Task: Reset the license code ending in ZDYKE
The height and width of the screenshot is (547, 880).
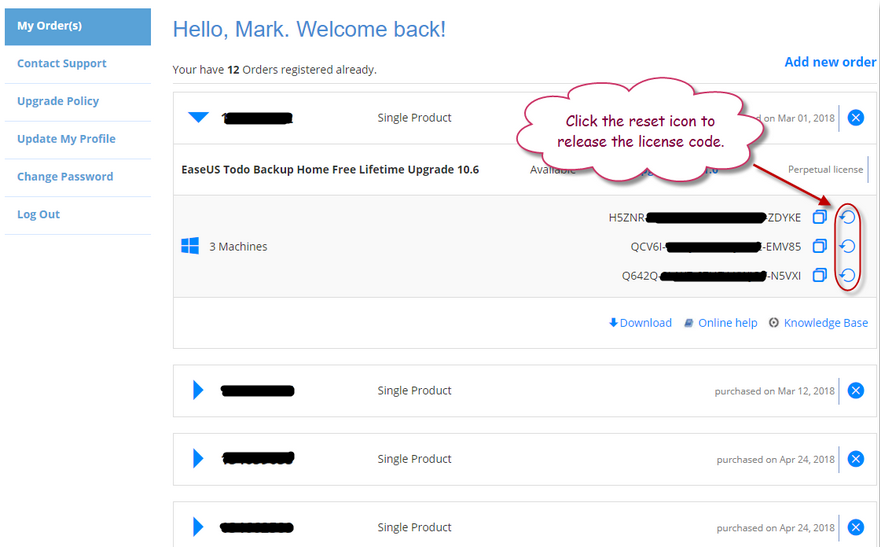Action: (x=847, y=217)
